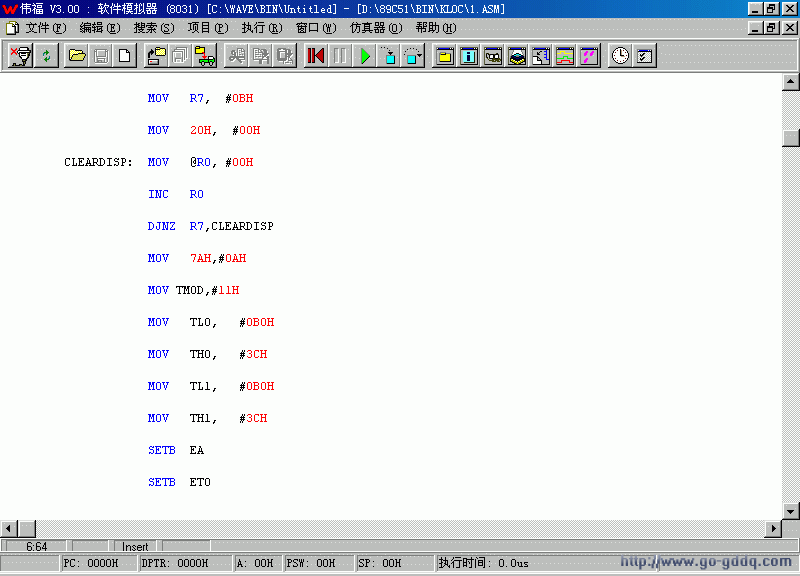This screenshot has height=576, width=800.
Task: Click the vertical scrollbar down arrow
Action: pyautogui.click(x=790, y=510)
